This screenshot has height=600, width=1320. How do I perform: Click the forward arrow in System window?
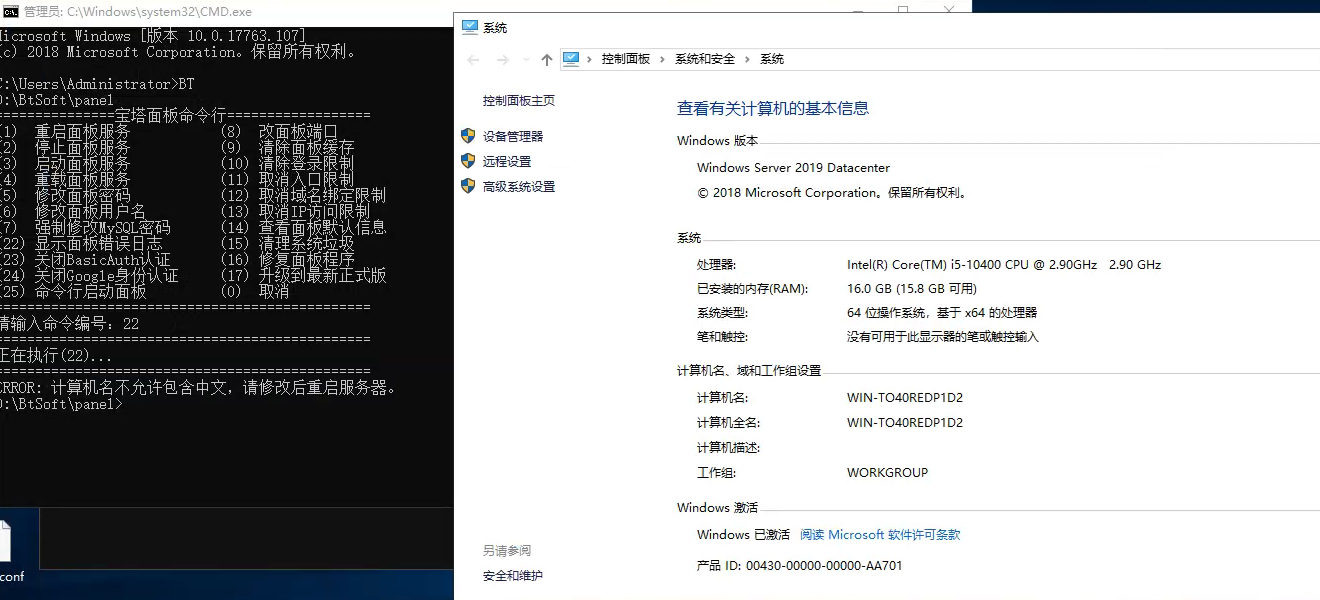[503, 60]
